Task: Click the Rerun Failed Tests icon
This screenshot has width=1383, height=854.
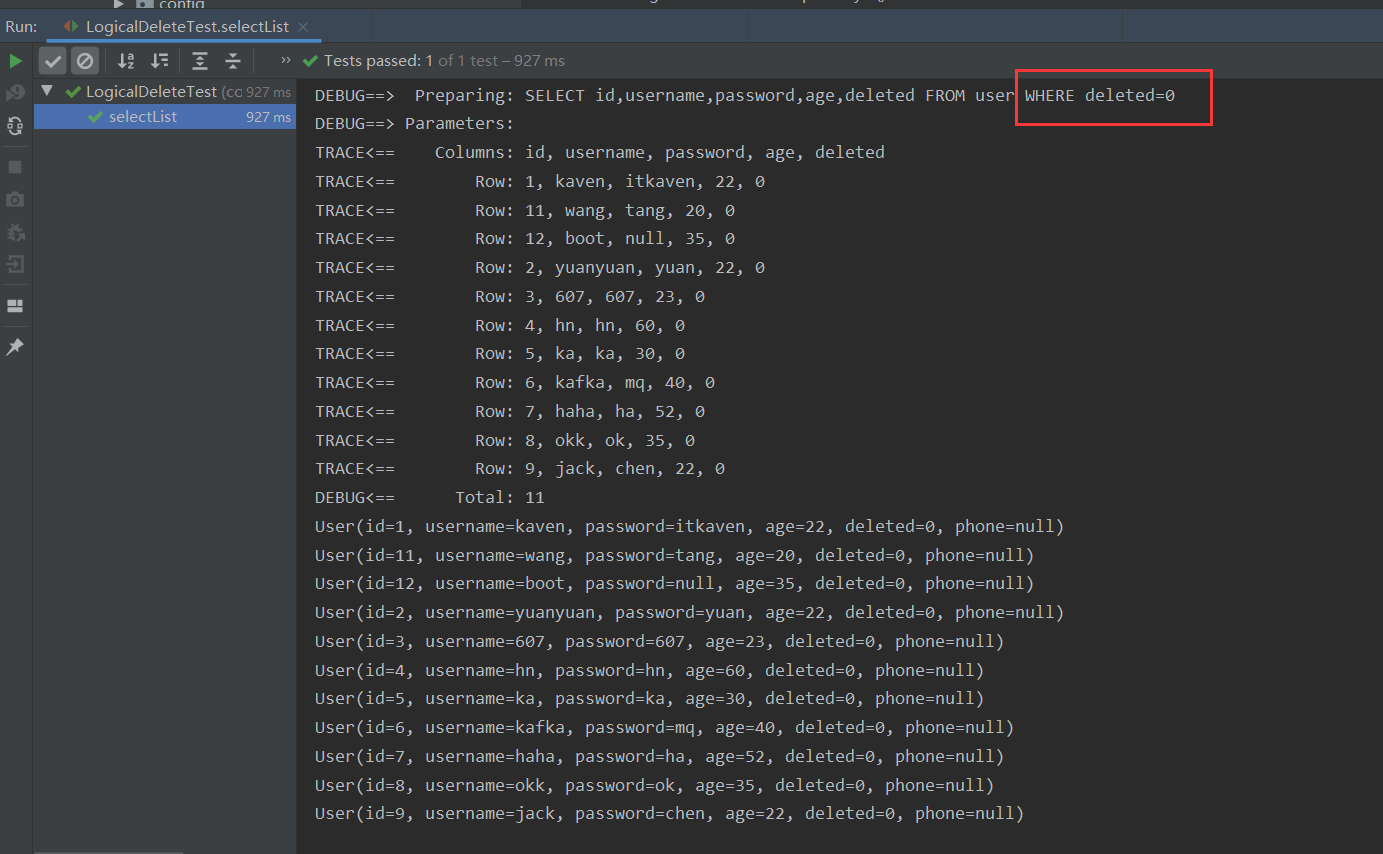Action: pyautogui.click(x=15, y=93)
